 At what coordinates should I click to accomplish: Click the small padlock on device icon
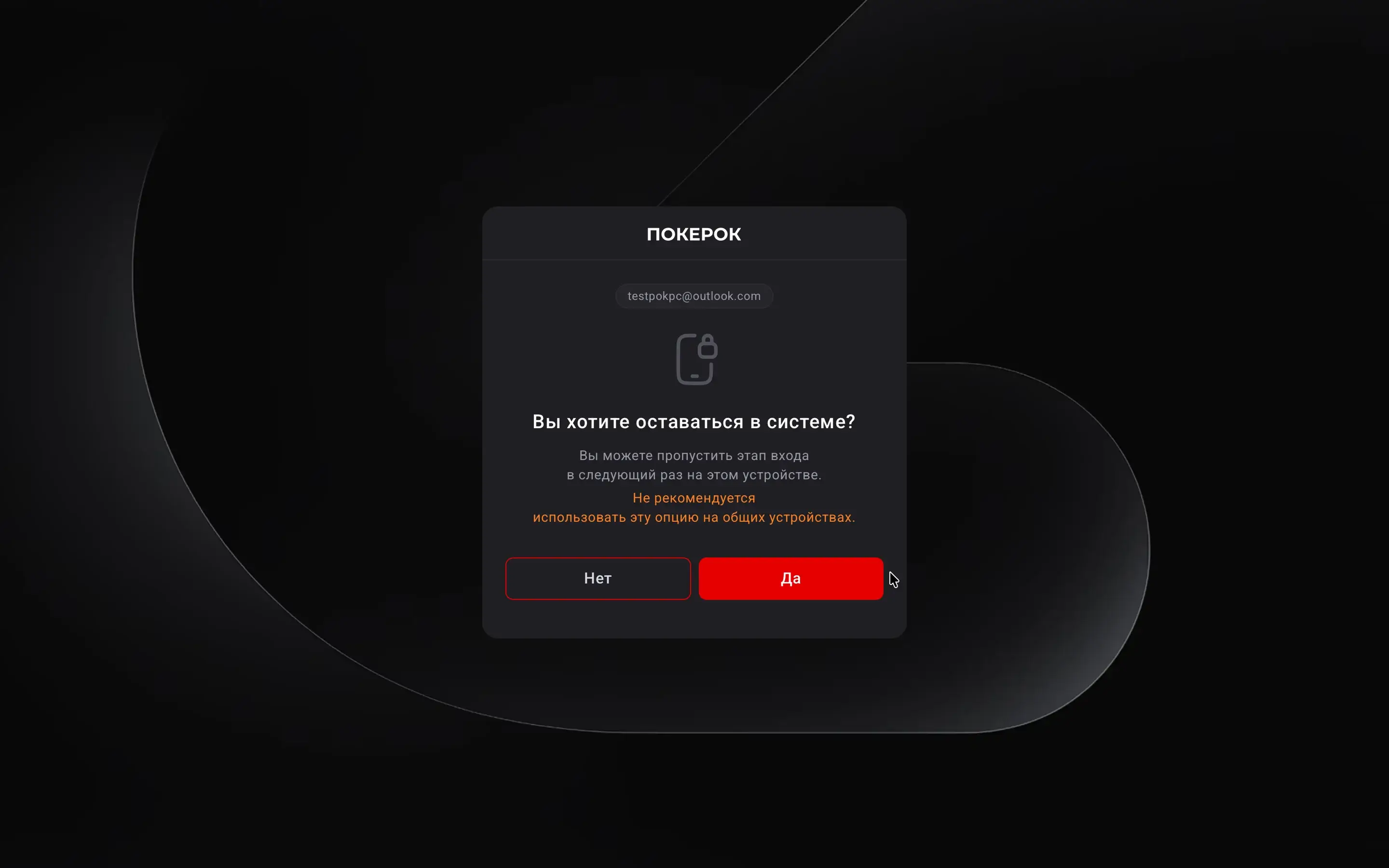click(x=707, y=346)
